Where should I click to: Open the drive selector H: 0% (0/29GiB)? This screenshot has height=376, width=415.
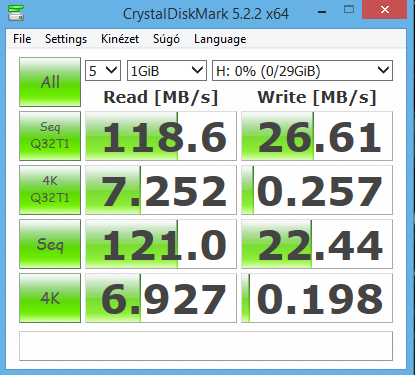[x=302, y=71]
